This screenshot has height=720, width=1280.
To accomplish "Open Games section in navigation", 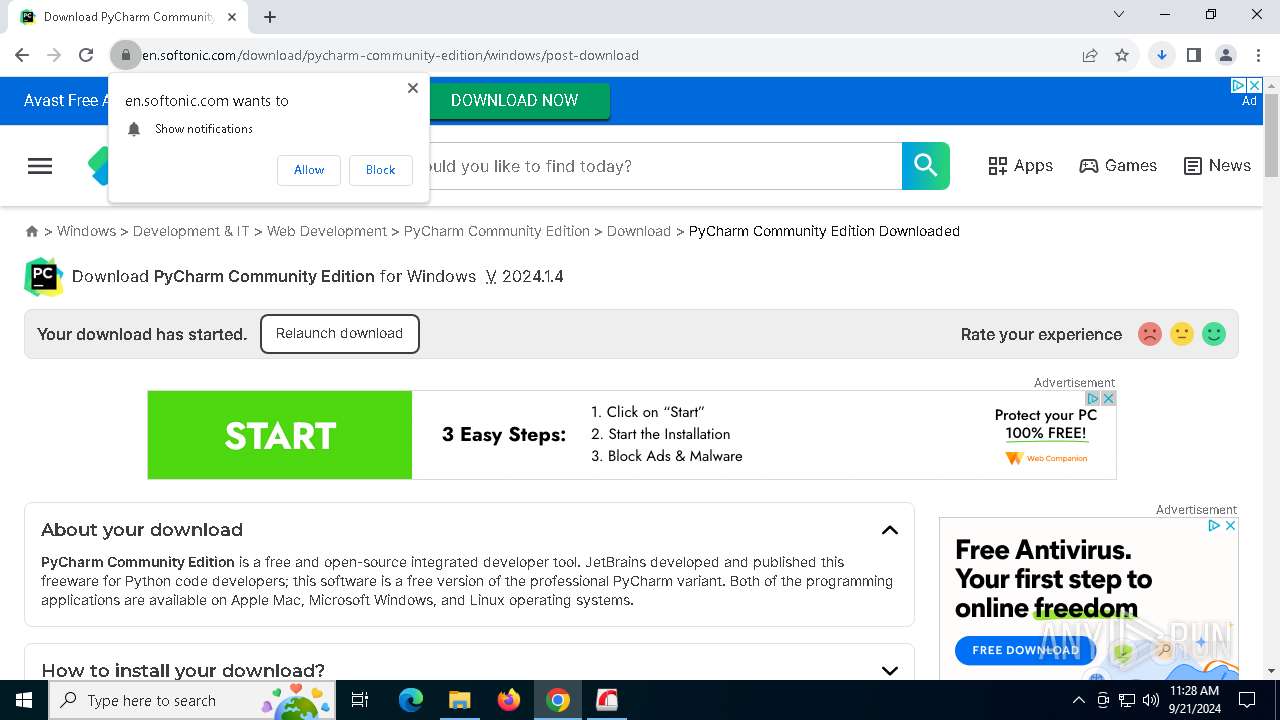I will 1118,166.
